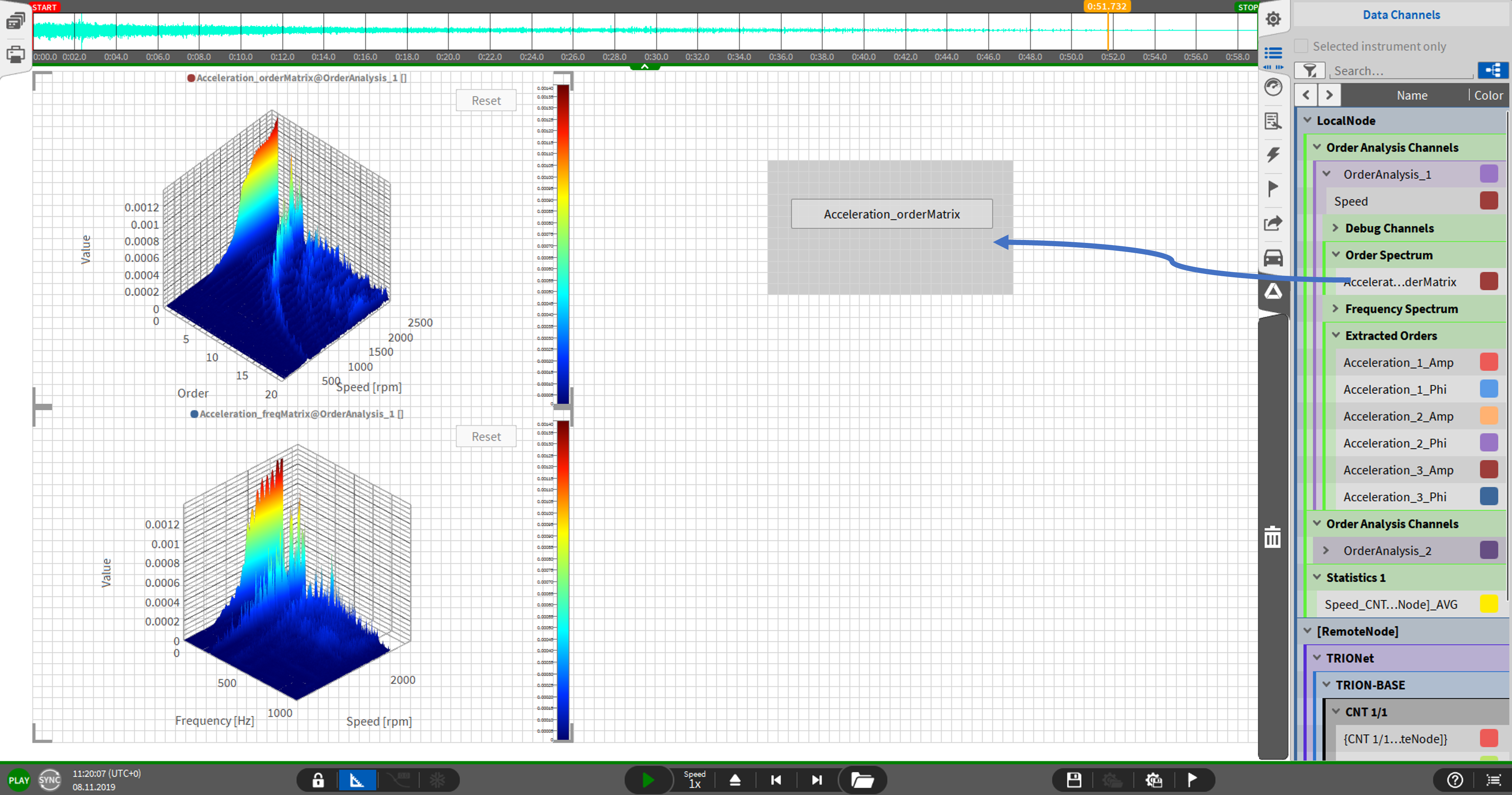This screenshot has width=1512, height=795.
Task: Open the channel list panel icon
Action: point(1272,53)
